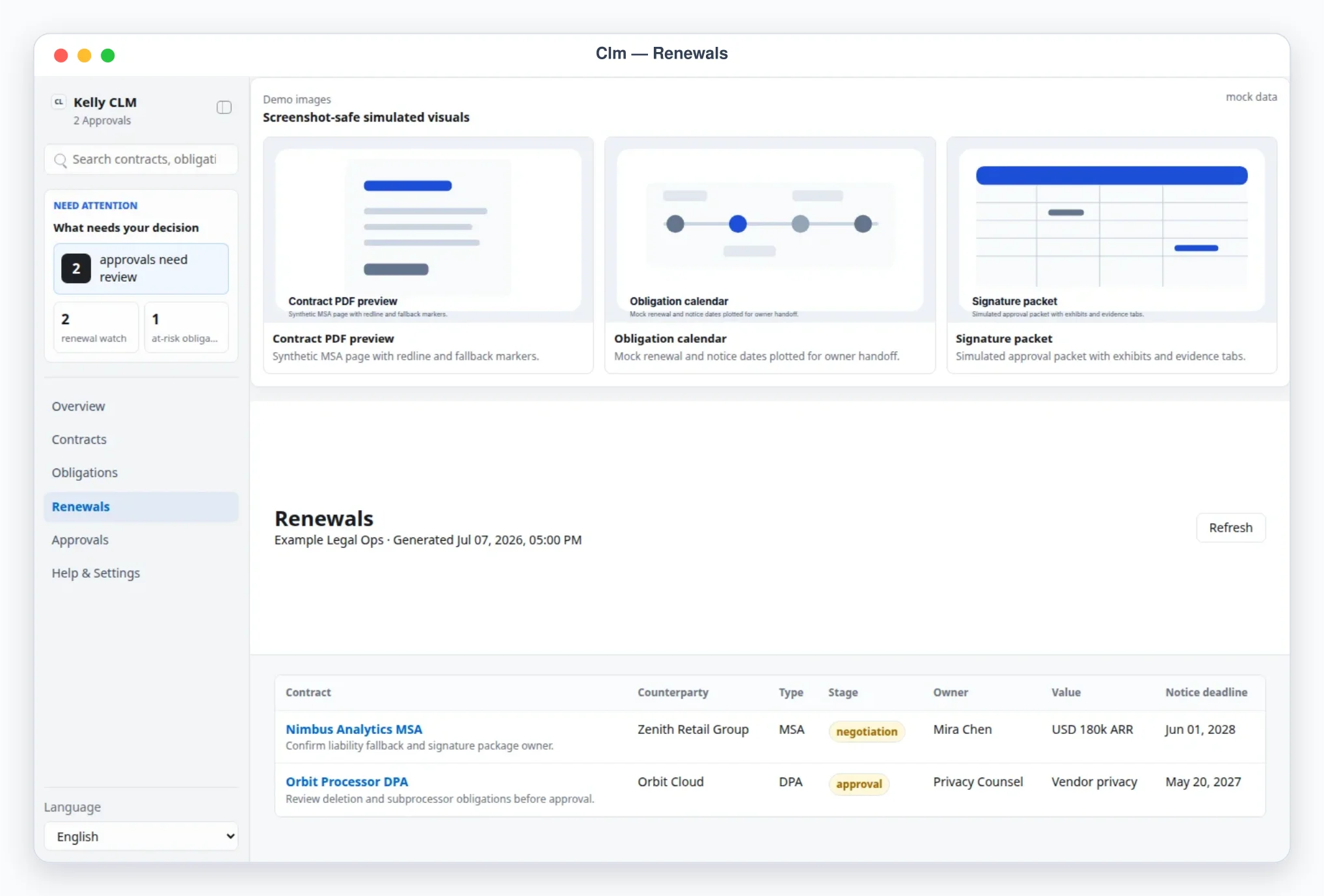This screenshot has width=1324, height=896.
Task: Open the Obligation calendar thumbnail
Action: coord(770,230)
